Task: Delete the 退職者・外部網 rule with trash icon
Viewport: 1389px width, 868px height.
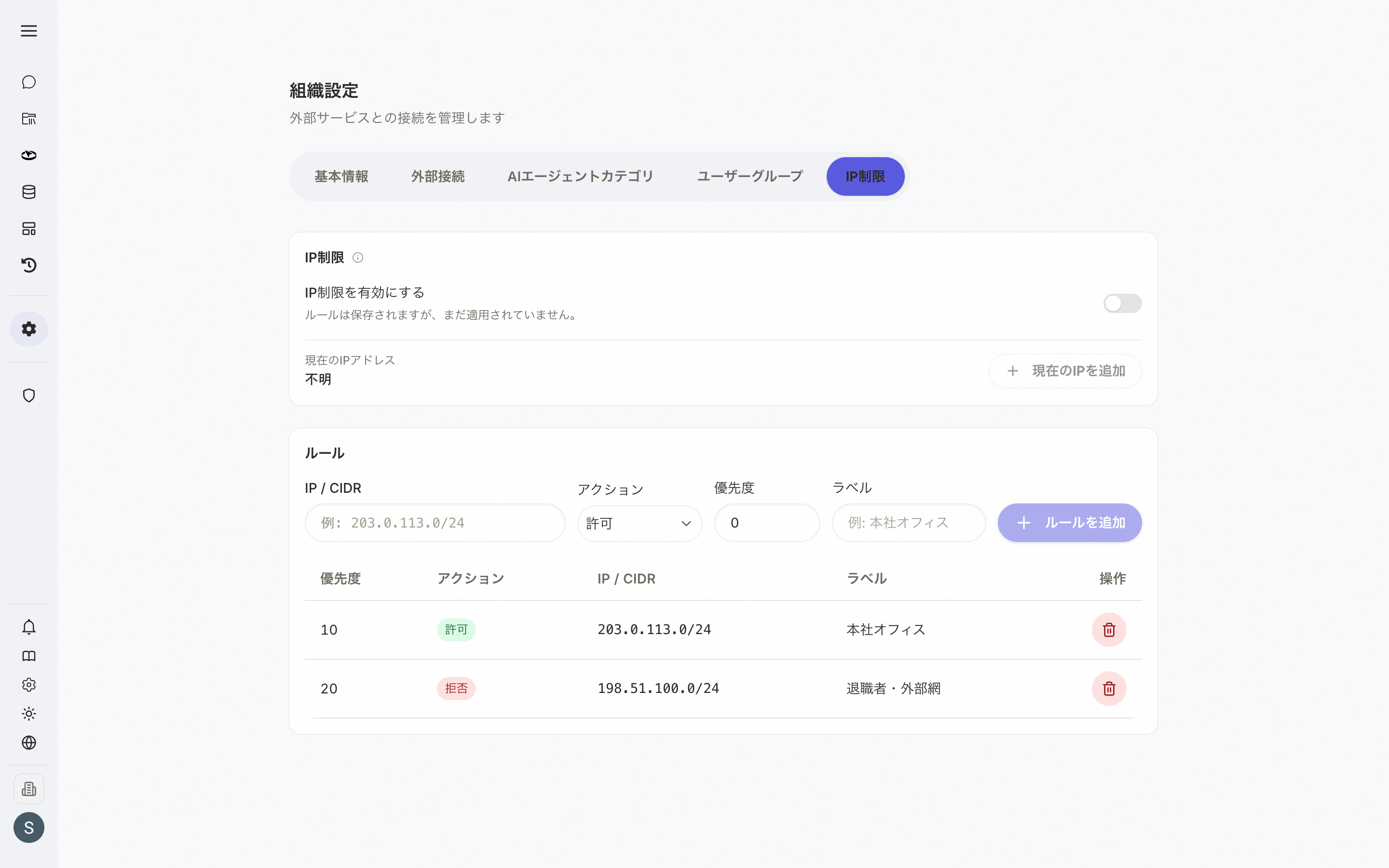Action: [x=1109, y=688]
